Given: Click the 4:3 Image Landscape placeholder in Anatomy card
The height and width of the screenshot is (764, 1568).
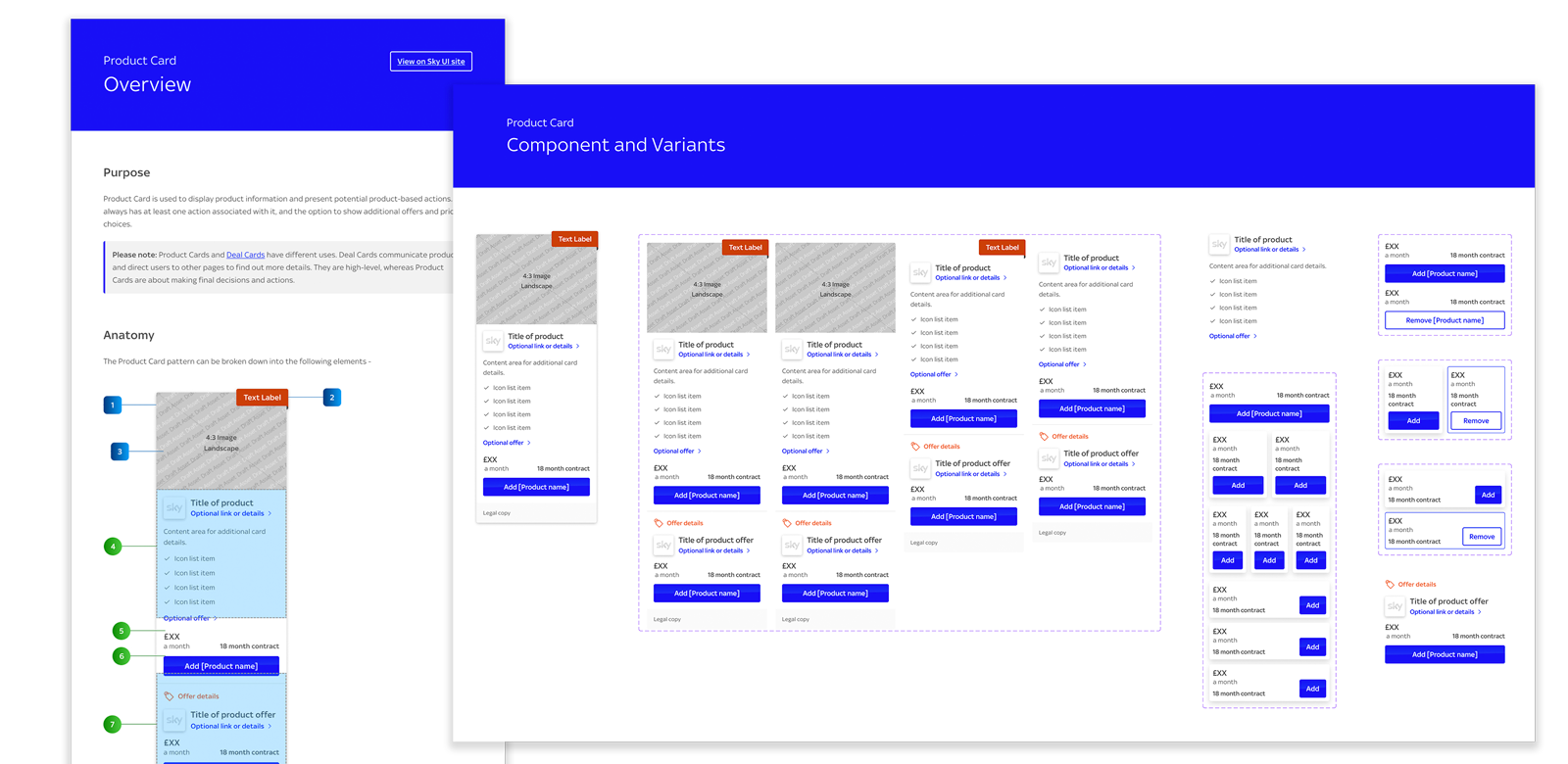Looking at the screenshot, I should pos(221,443).
